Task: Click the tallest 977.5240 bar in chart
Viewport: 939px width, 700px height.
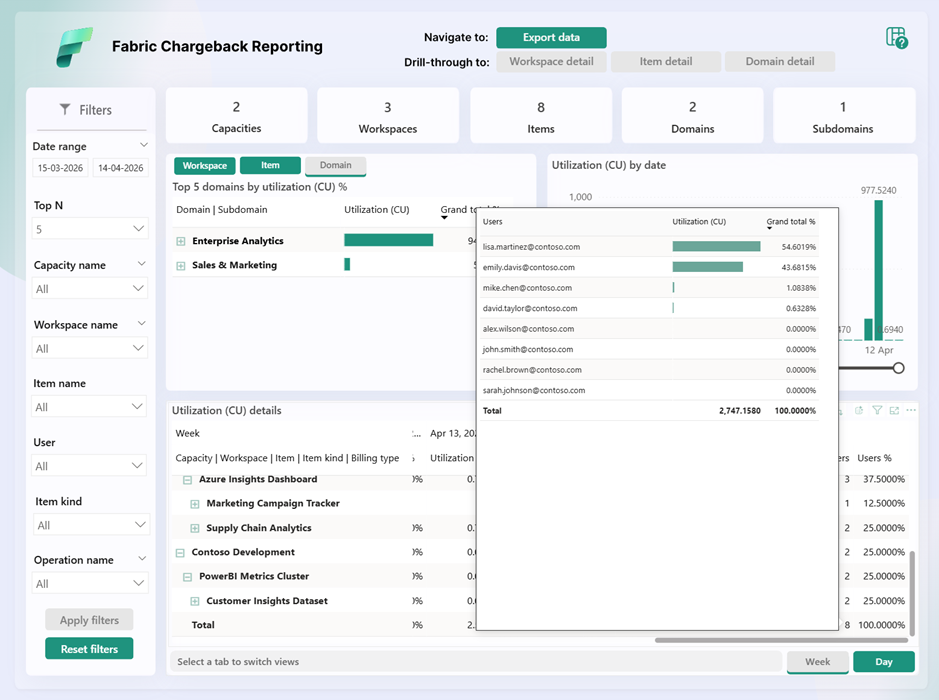Action: tap(879, 270)
